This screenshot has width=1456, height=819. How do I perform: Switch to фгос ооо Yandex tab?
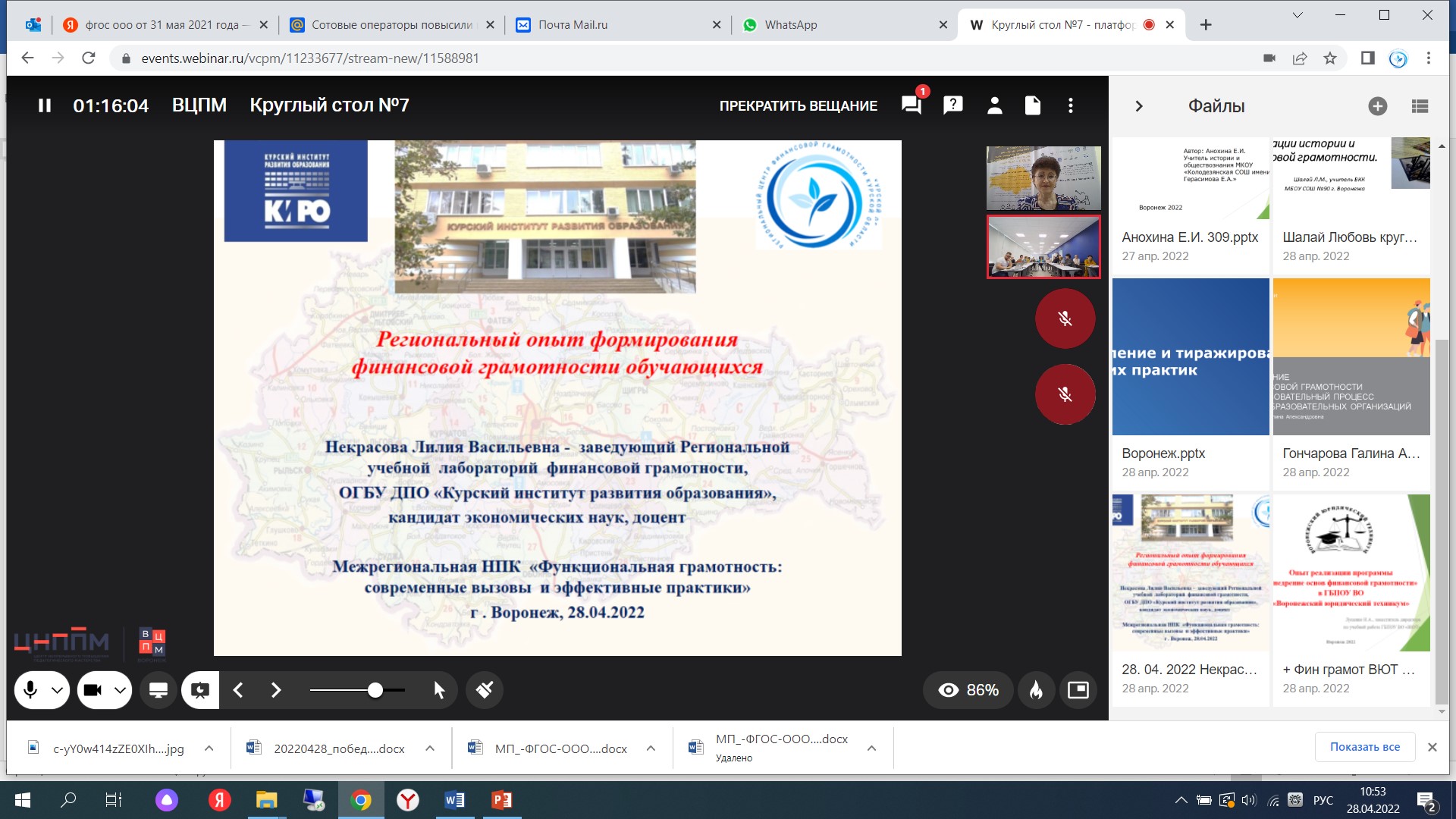165,25
